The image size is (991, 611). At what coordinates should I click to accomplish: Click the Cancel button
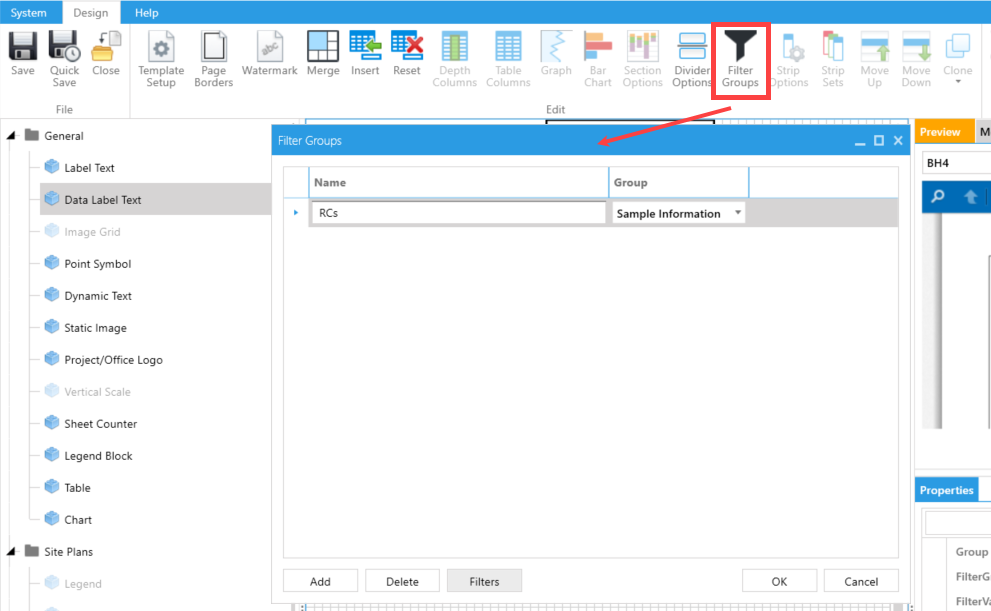861,581
